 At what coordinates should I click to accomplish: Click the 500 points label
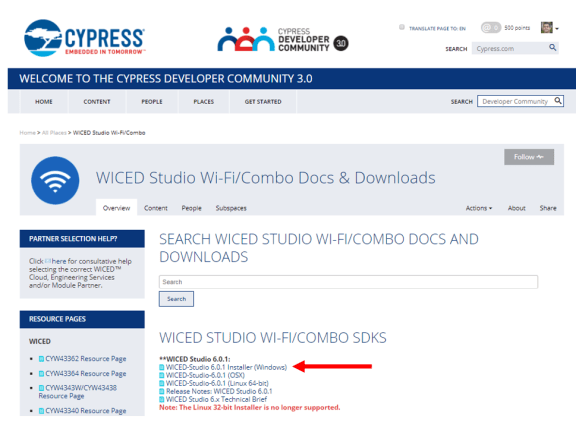[x=517, y=28]
